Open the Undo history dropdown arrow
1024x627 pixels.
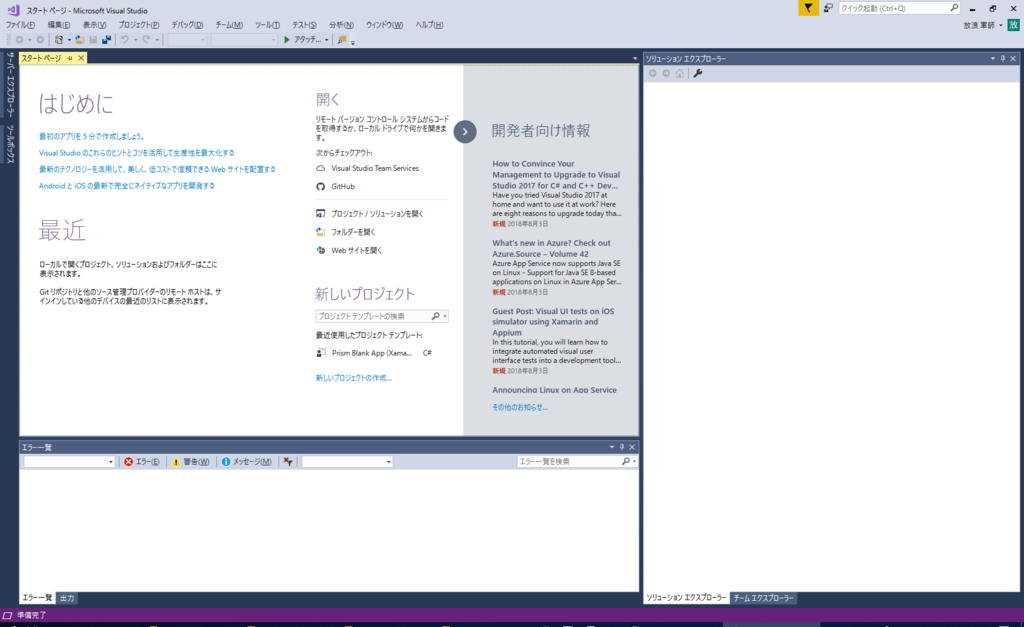[135, 40]
